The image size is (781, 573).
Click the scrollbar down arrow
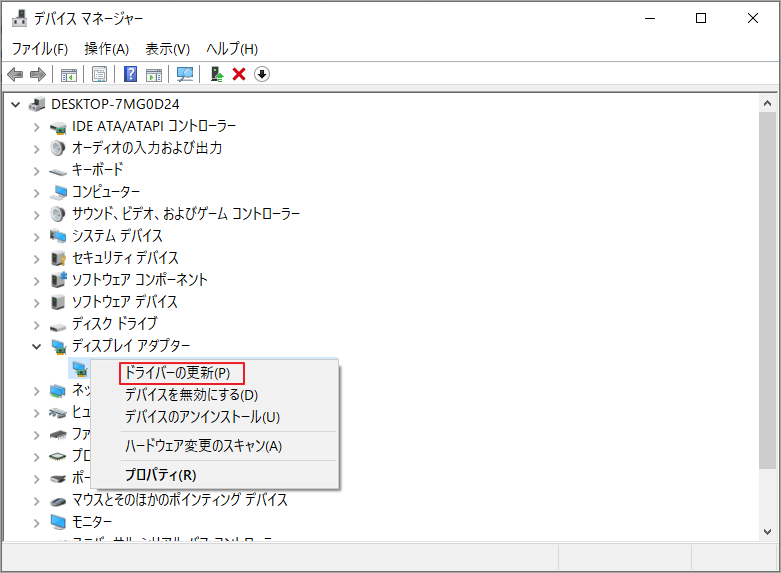[x=767, y=532]
